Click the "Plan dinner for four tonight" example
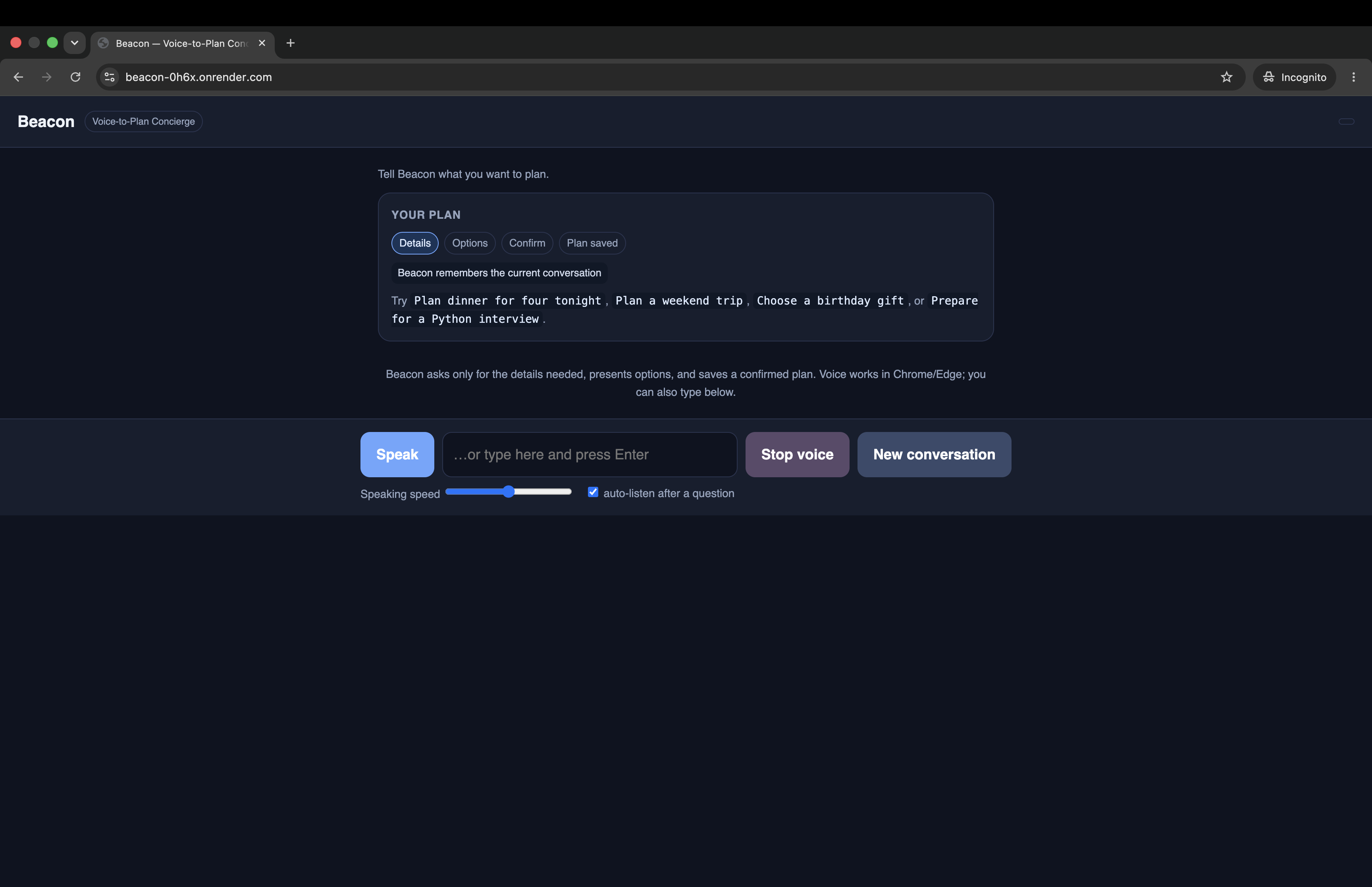 pos(507,301)
